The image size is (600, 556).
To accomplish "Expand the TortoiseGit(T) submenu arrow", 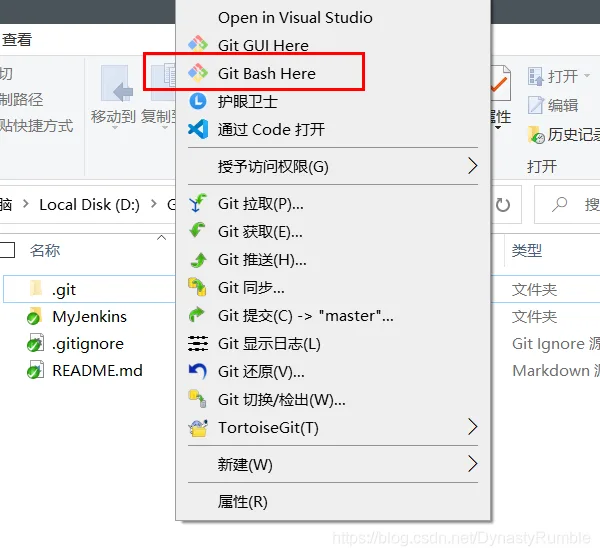I will 473,427.
